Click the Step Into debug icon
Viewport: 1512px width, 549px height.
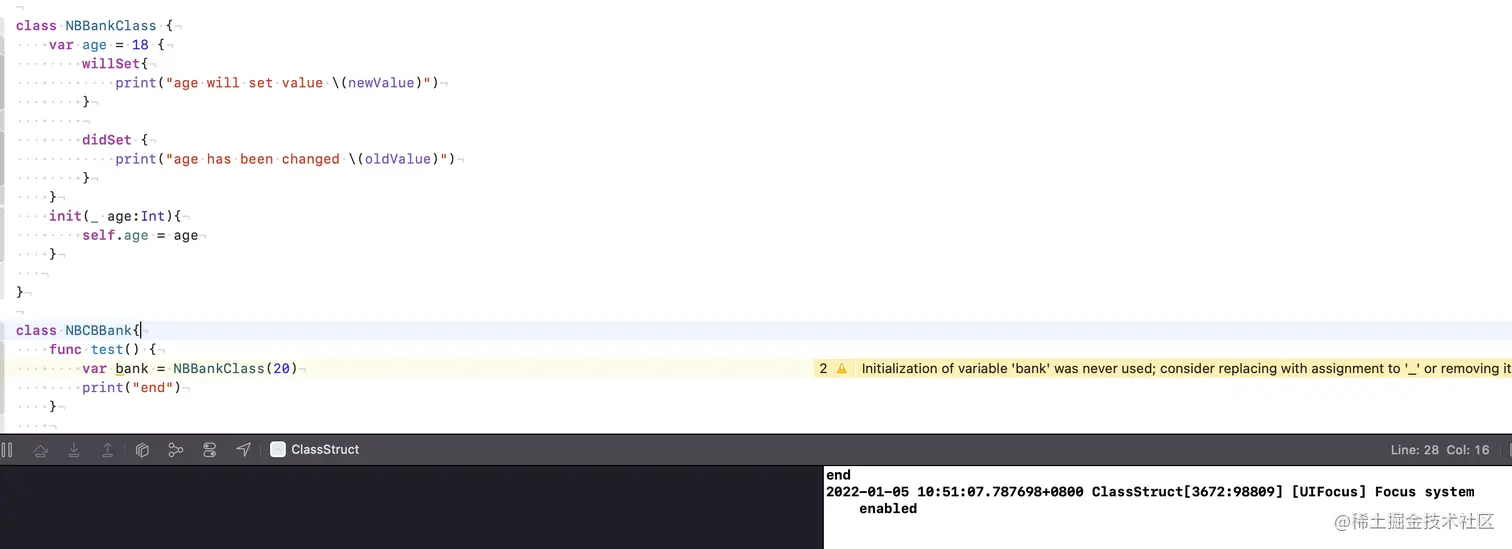coord(74,450)
